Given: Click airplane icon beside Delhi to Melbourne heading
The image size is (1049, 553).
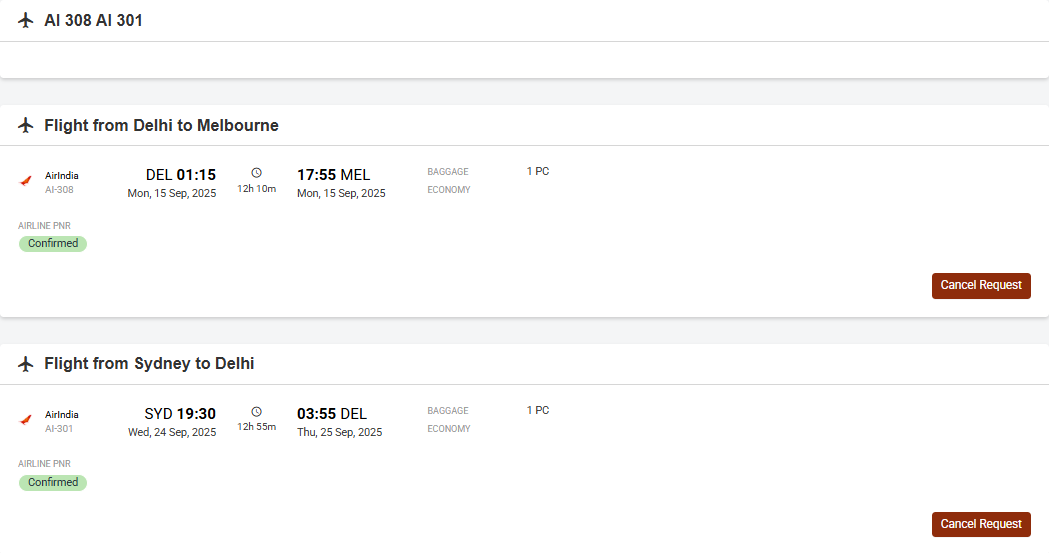Looking at the screenshot, I should pos(25,125).
